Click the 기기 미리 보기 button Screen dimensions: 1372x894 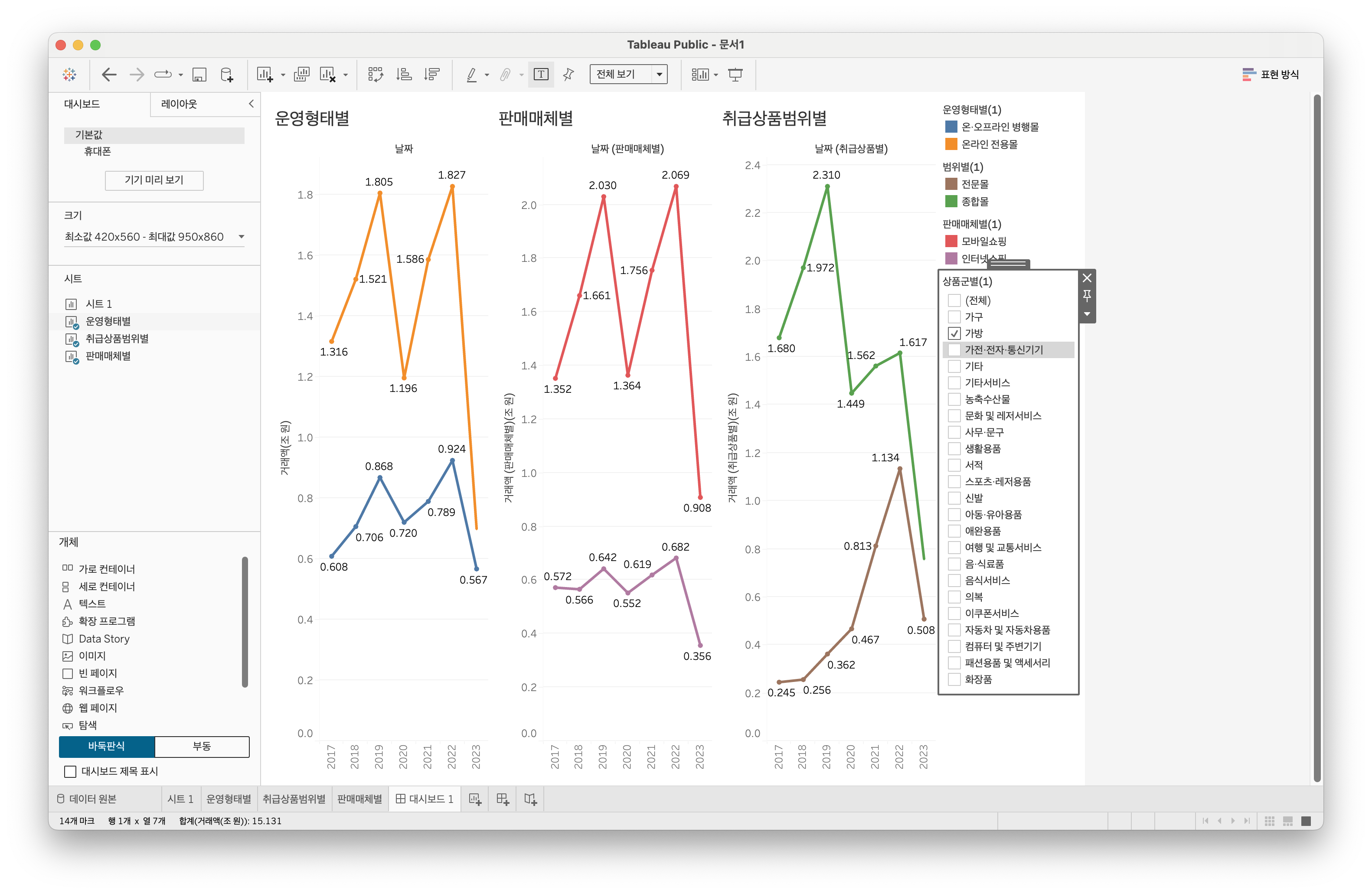[154, 180]
